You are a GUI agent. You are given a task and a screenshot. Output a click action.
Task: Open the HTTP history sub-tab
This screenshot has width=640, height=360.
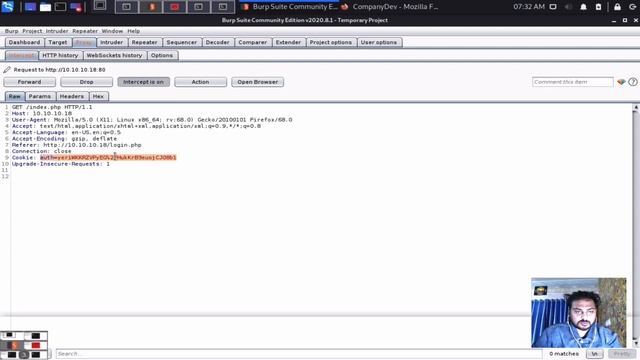coord(60,56)
